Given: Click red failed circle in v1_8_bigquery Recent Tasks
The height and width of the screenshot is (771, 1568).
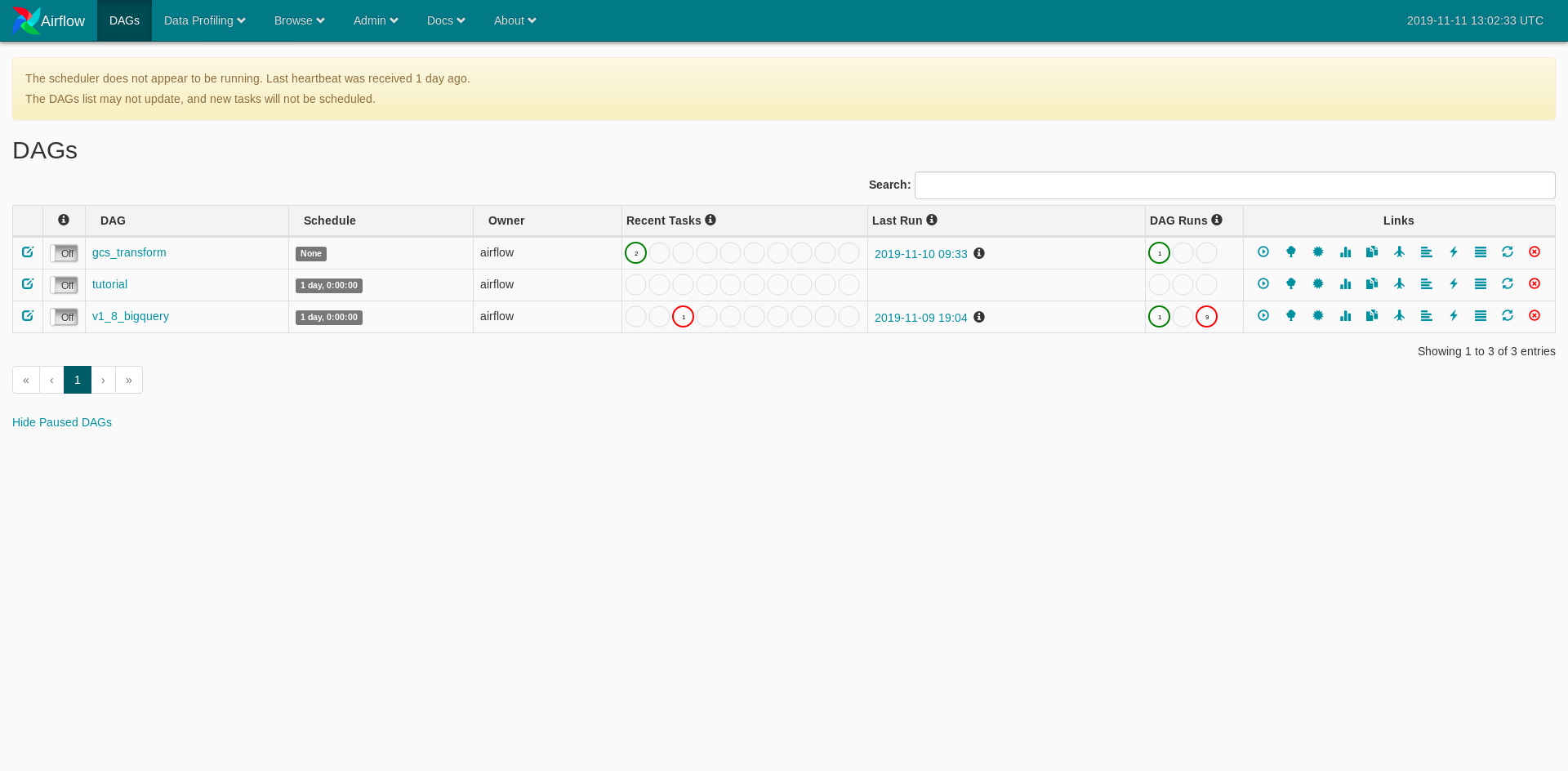Looking at the screenshot, I should [x=683, y=317].
